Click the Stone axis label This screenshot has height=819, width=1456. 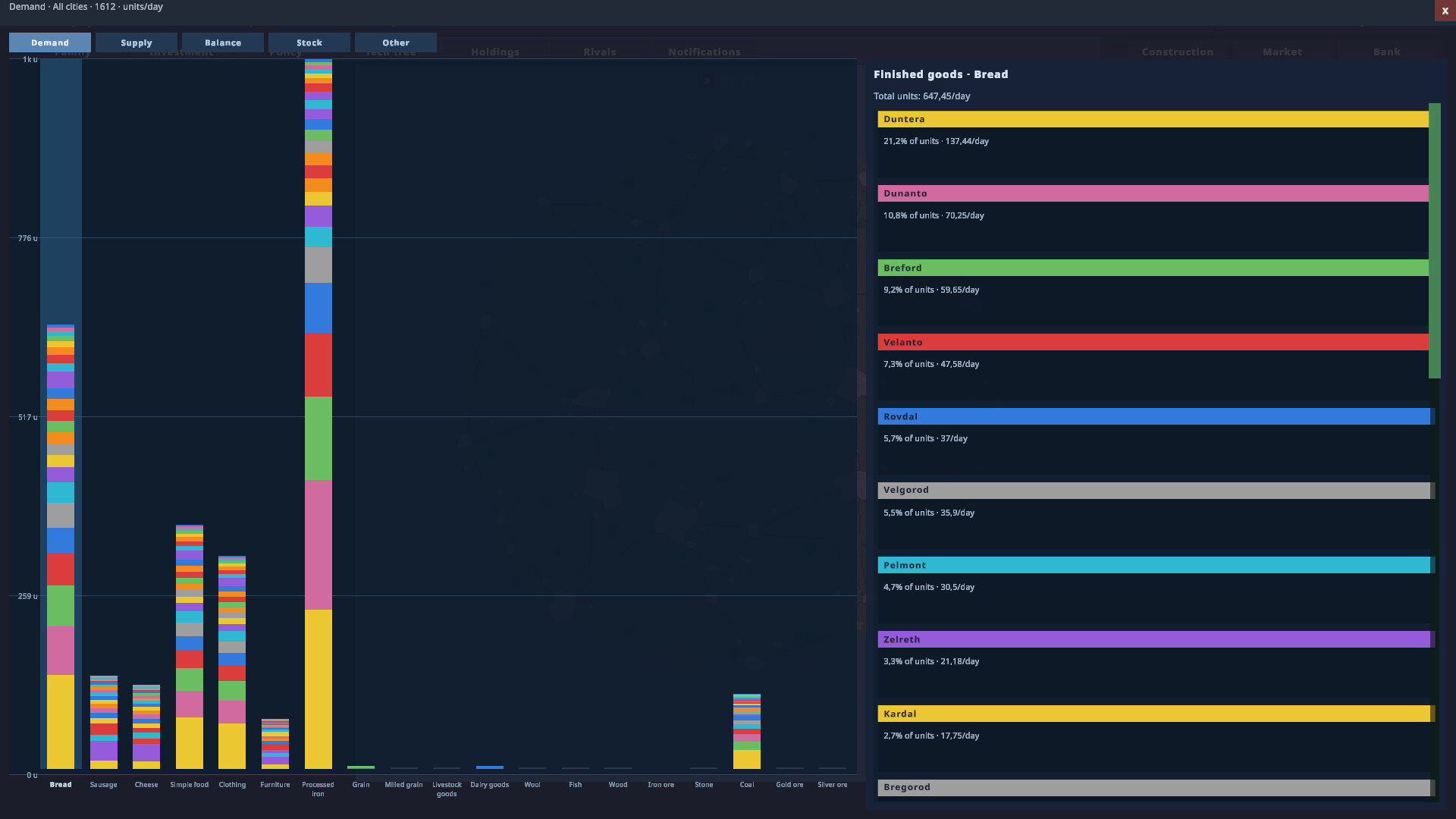(x=704, y=785)
